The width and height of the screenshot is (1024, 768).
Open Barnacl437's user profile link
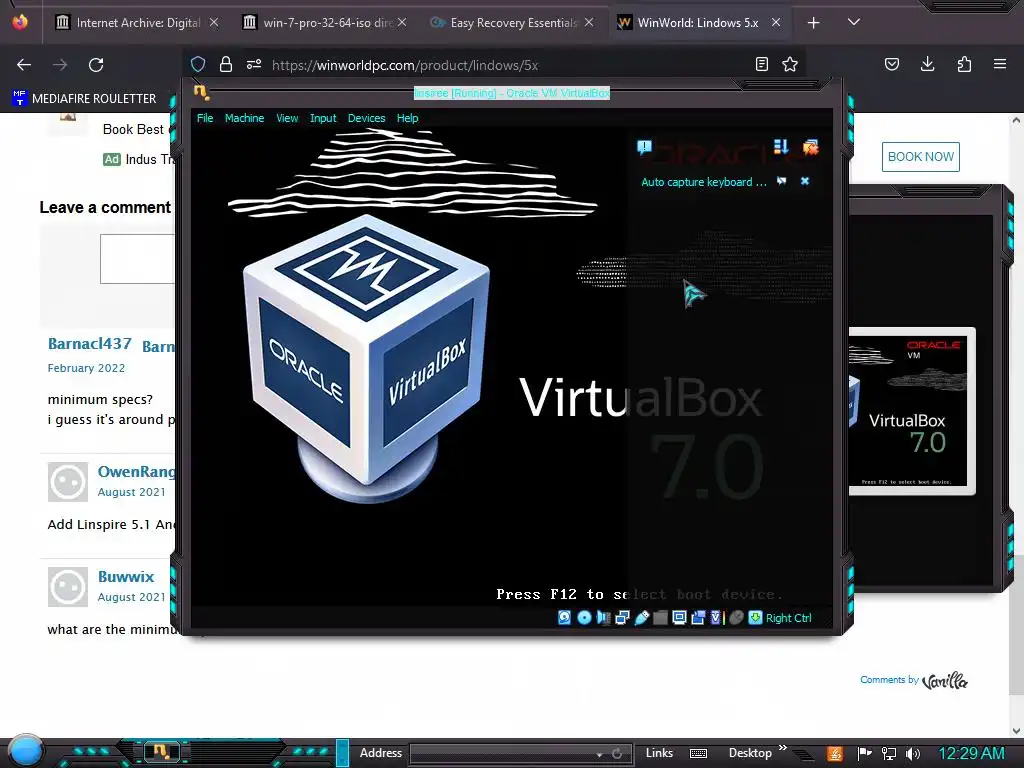click(89, 344)
